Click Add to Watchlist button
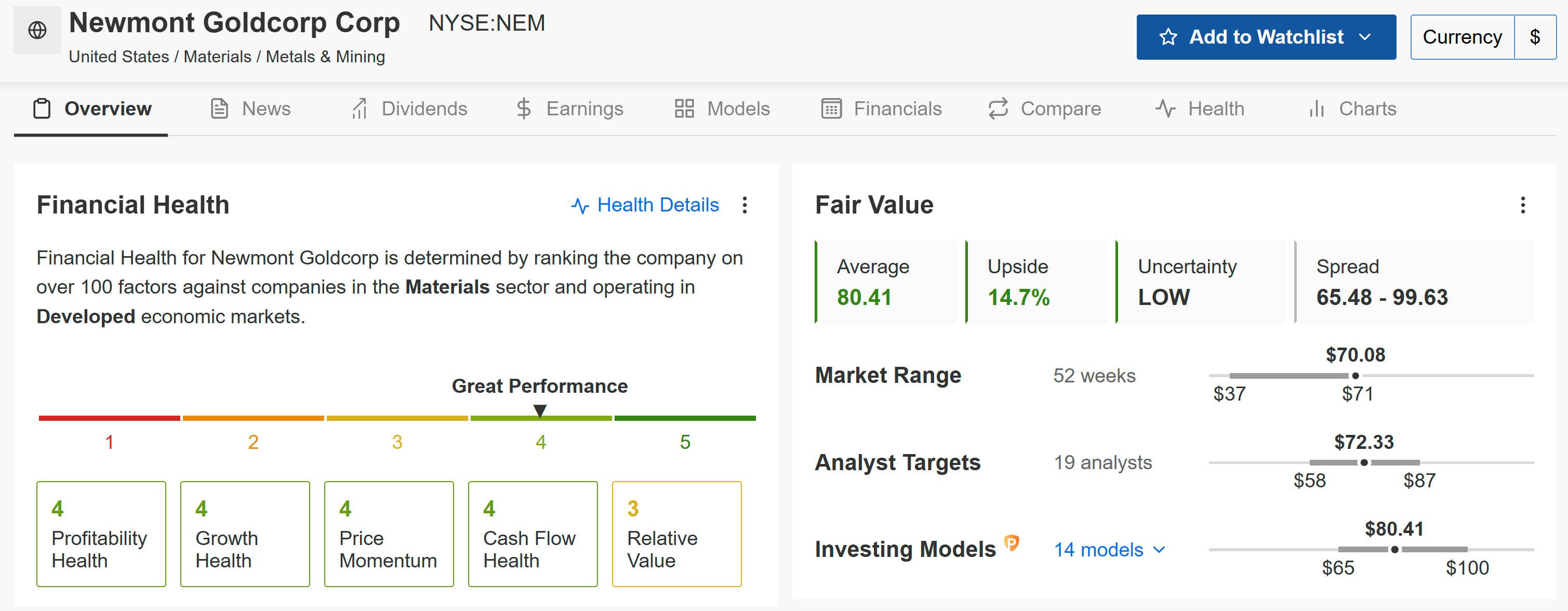The height and width of the screenshot is (611, 1568). click(1266, 37)
